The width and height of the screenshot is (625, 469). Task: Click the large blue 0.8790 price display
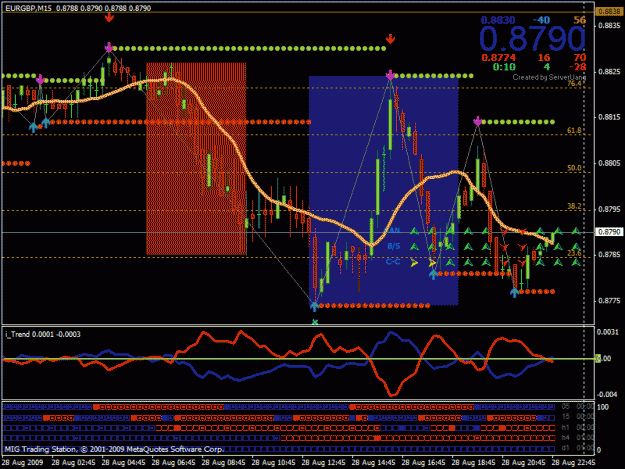(x=532, y=39)
